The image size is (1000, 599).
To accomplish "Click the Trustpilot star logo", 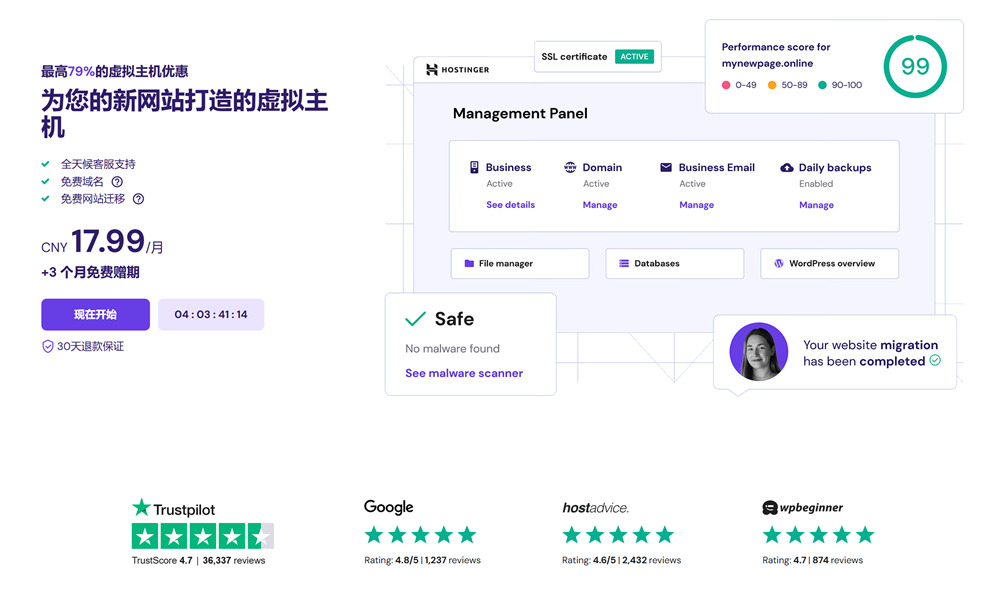I will [x=141, y=507].
